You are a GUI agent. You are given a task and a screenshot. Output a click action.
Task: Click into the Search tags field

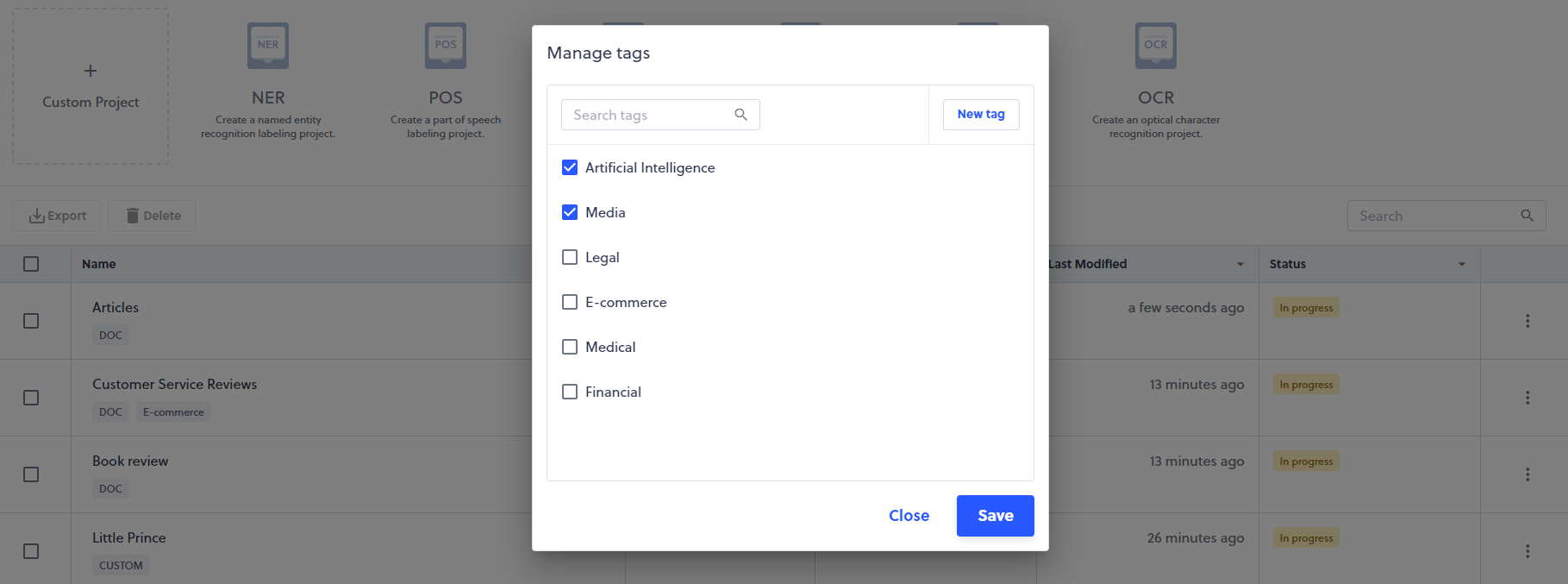647,115
